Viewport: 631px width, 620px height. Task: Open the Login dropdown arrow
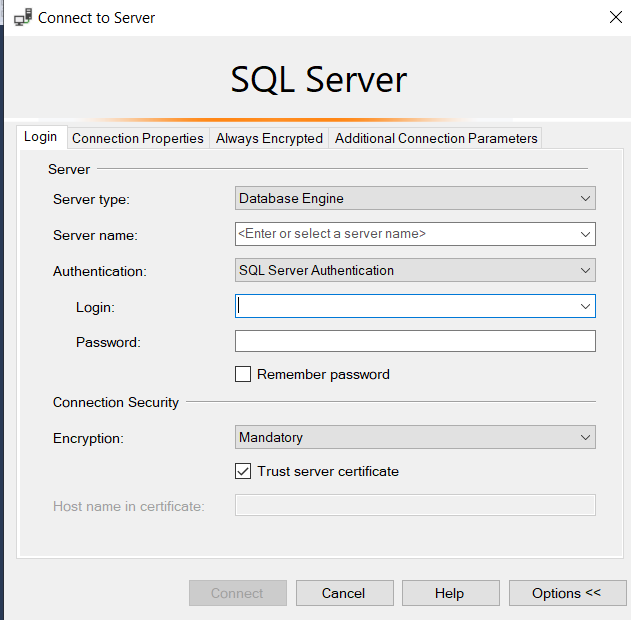pyautogui.click(x=586, y=306)
